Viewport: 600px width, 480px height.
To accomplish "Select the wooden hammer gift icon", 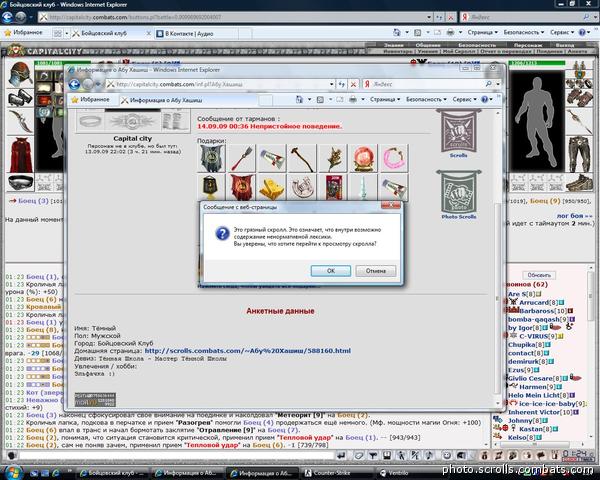I will 302,158.
